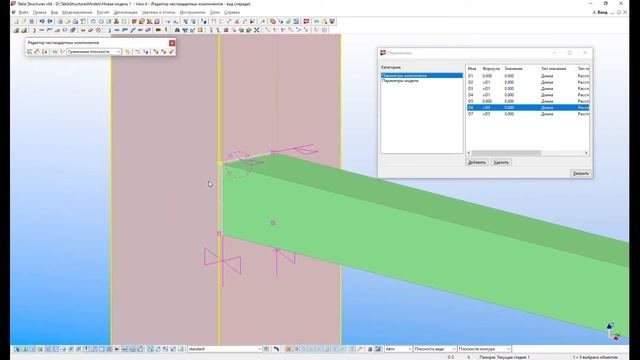Select variable row D7

(528, 114)
